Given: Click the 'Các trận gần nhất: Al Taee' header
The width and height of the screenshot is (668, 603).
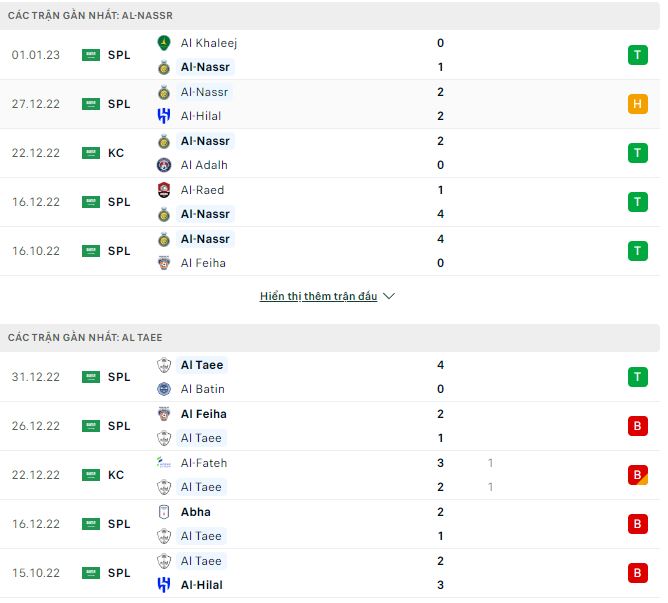Looking at the screenshot, I should (85, 338).
